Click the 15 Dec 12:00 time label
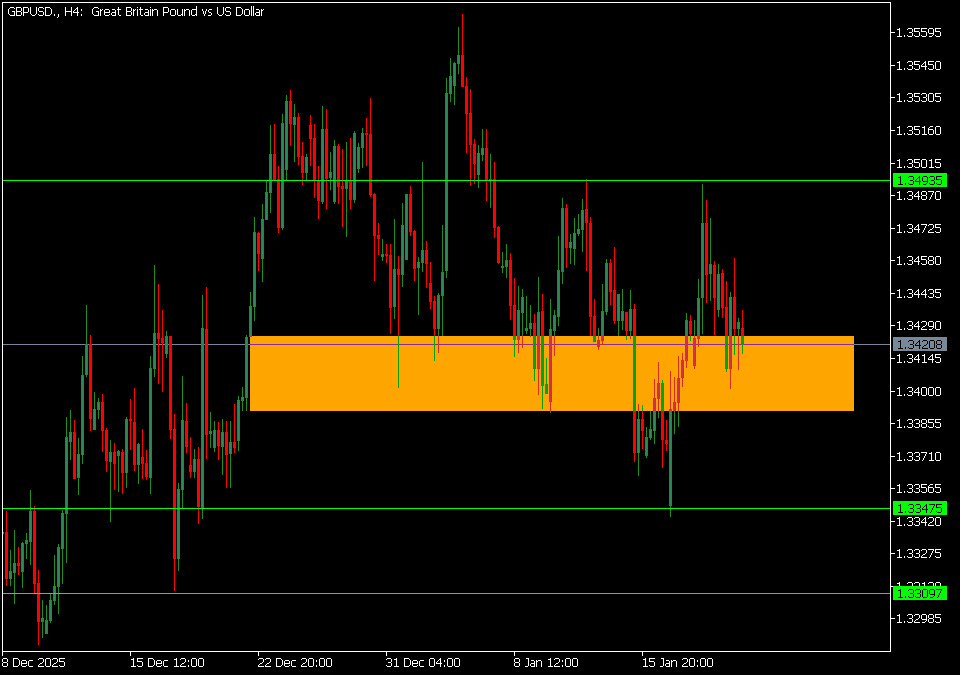960x675 pixels. [x=167, y=662]
